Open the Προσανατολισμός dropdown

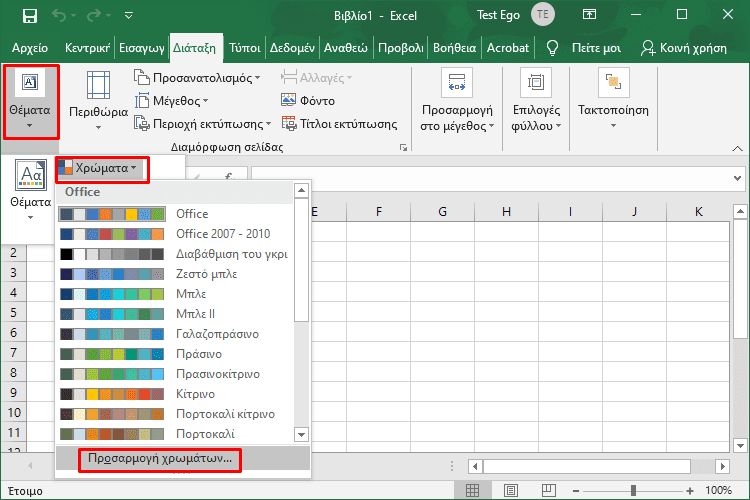197,78
